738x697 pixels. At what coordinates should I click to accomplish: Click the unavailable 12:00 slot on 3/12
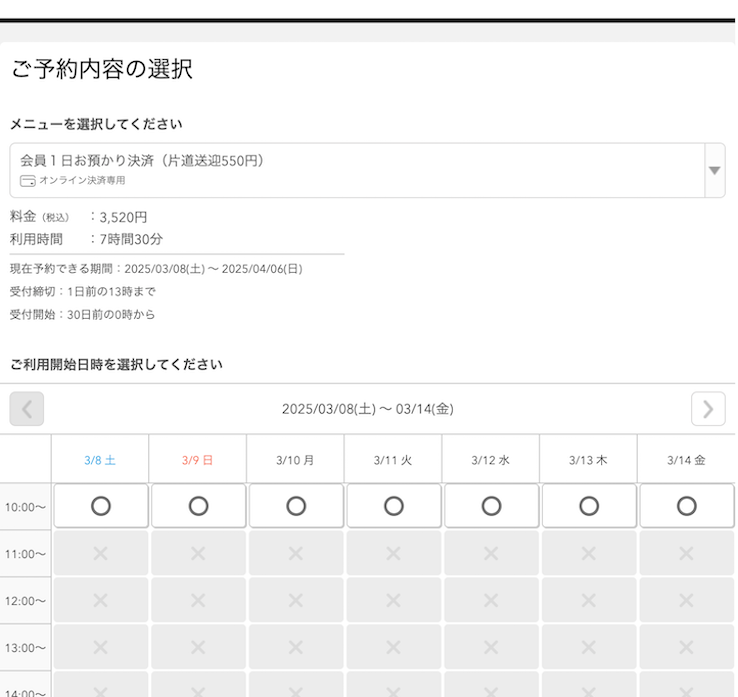[x=491, y=600]
